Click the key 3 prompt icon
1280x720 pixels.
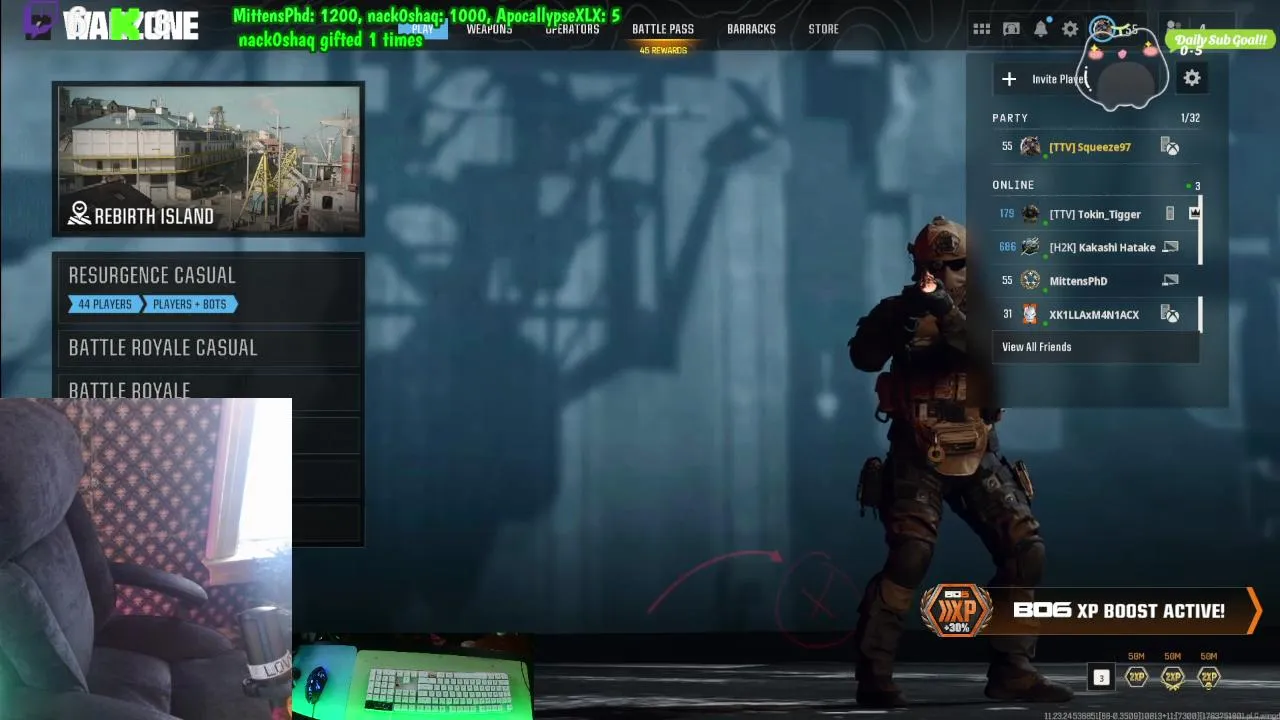pos(1101,678)
